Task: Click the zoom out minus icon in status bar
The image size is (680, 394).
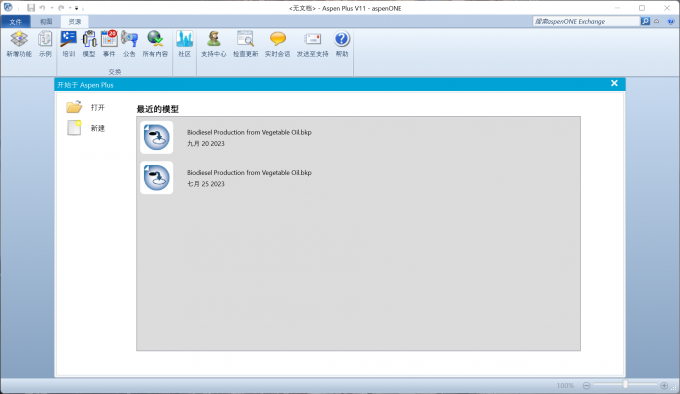Action: tap(586, 385)
